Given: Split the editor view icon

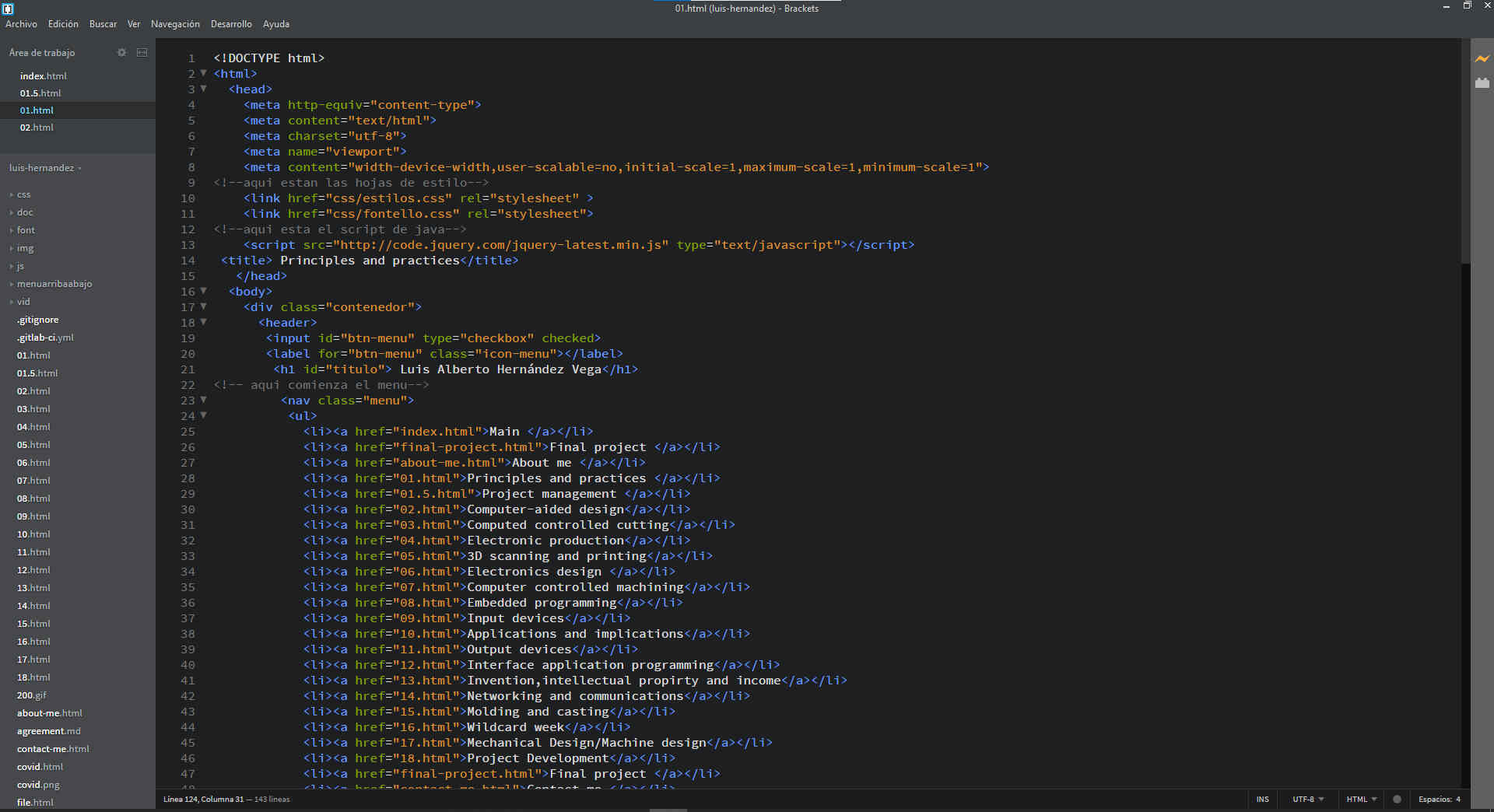Looking at the screenshot, I should point(142,52).
